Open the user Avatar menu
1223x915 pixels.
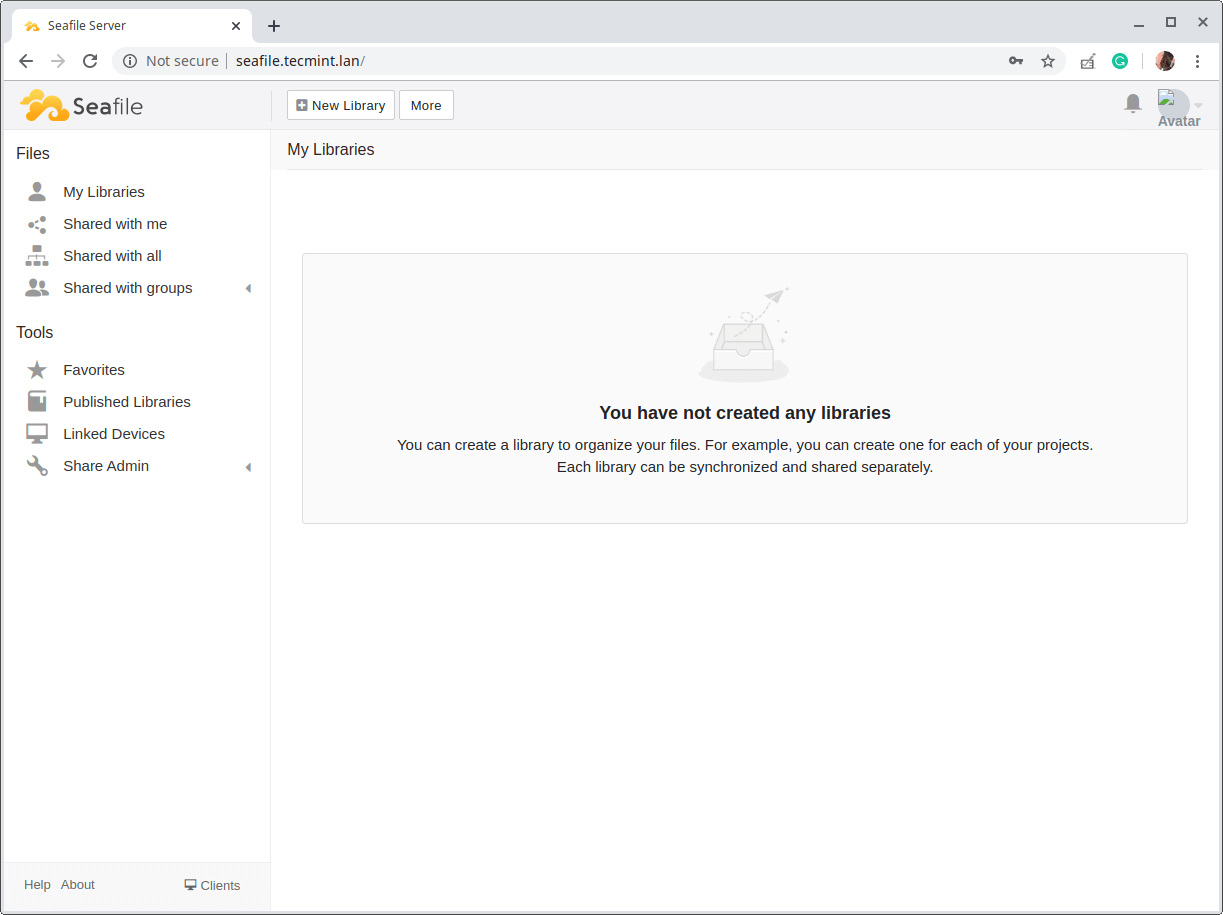(x=1174, y=106)
